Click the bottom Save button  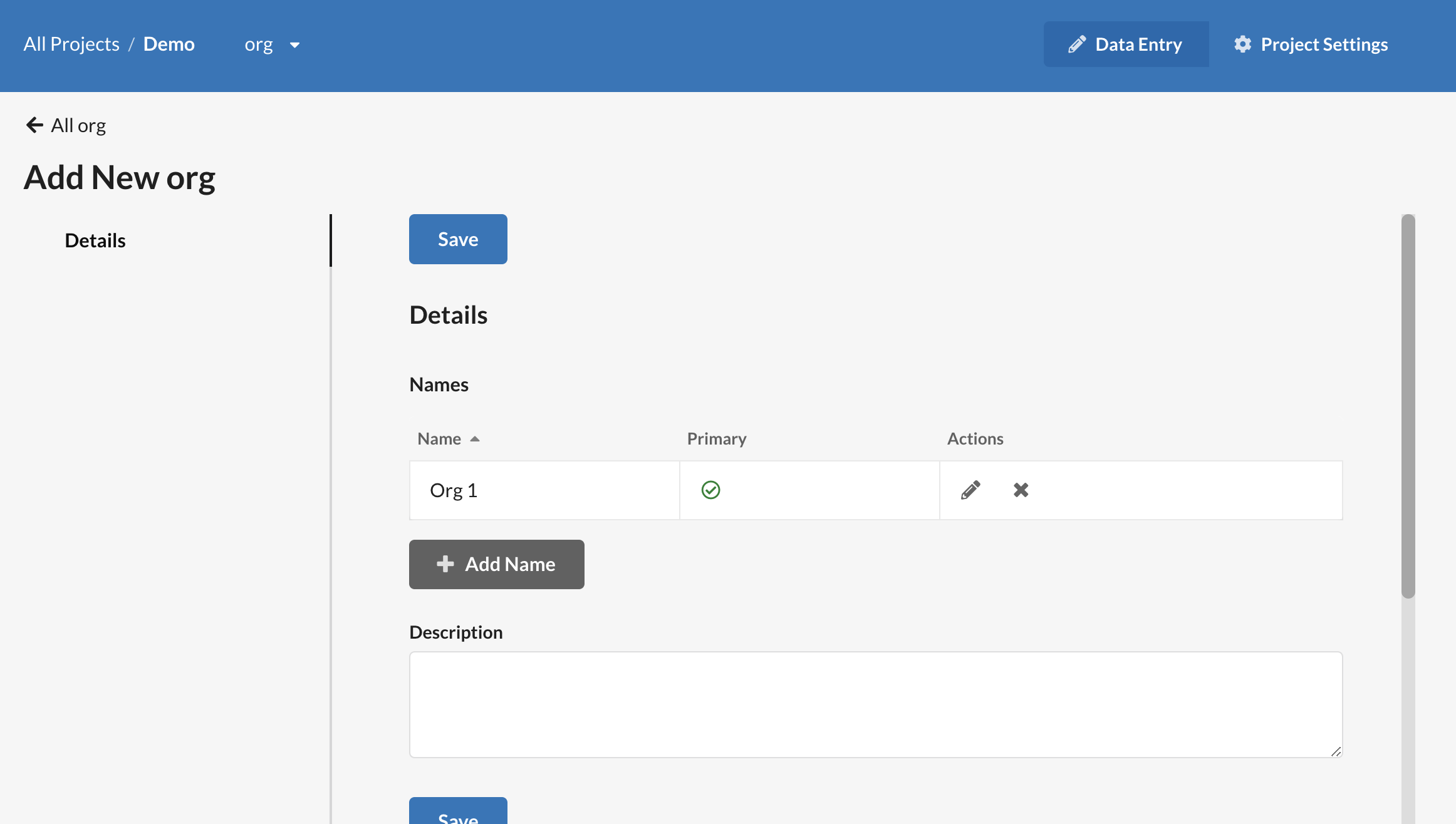click(x=458, y=811)
